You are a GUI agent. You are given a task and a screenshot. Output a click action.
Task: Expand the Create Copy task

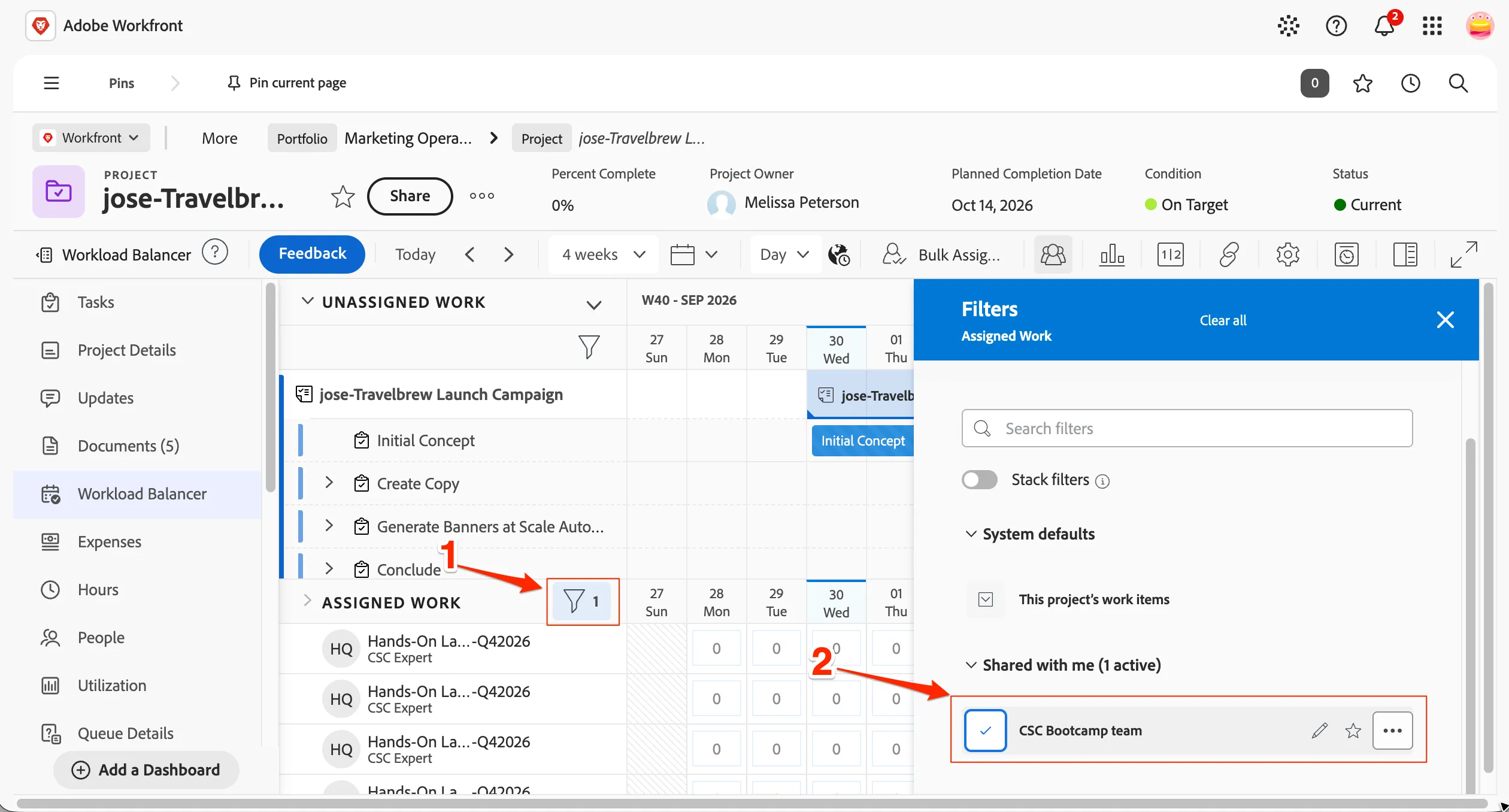(329, 483)
